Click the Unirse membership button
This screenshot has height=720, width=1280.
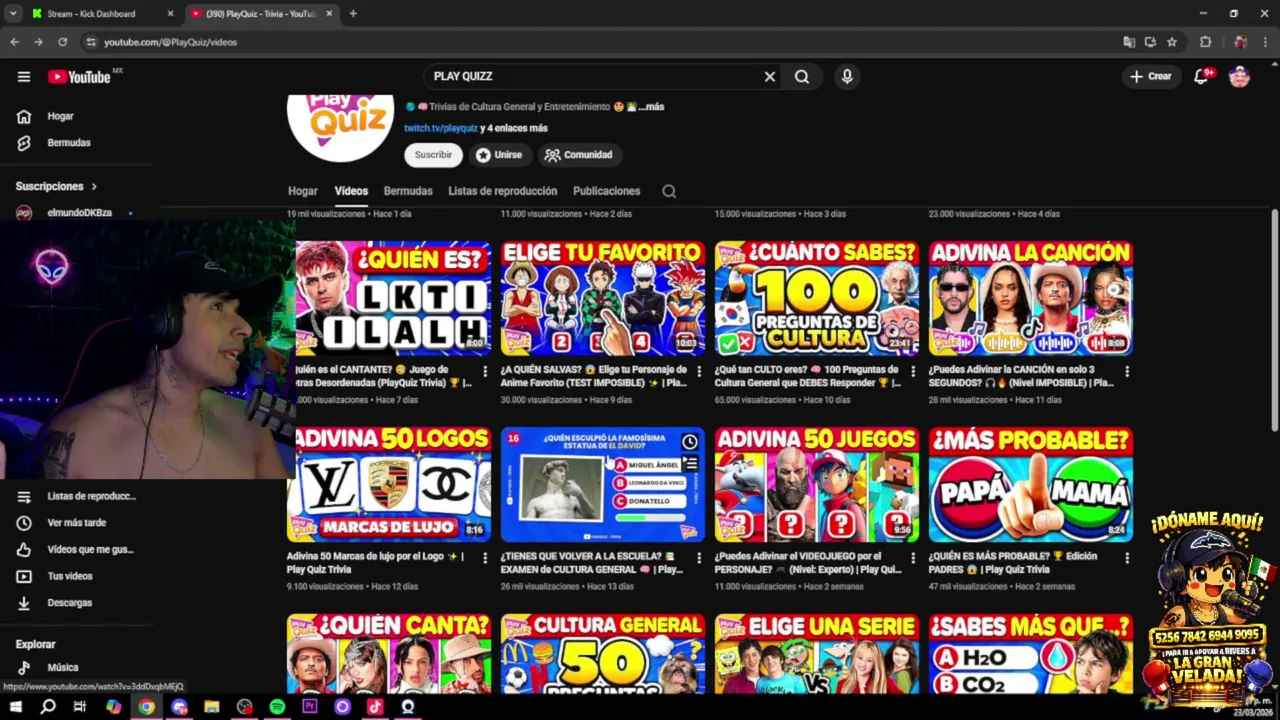[498, 155]
